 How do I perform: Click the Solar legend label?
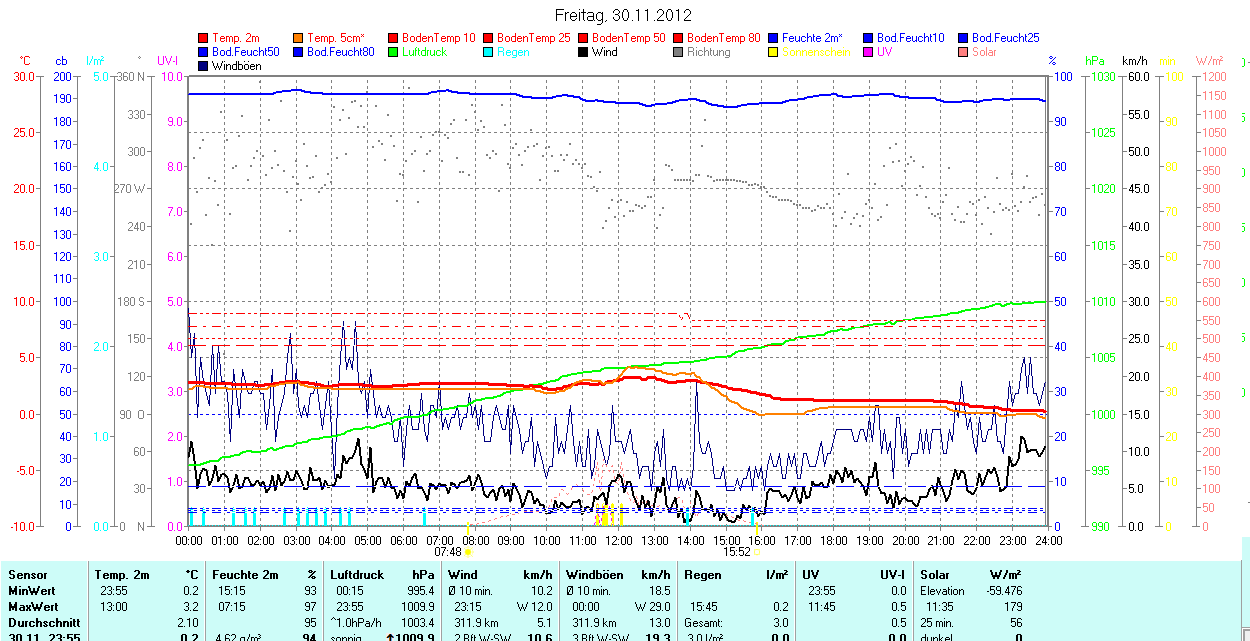[984, 52]
